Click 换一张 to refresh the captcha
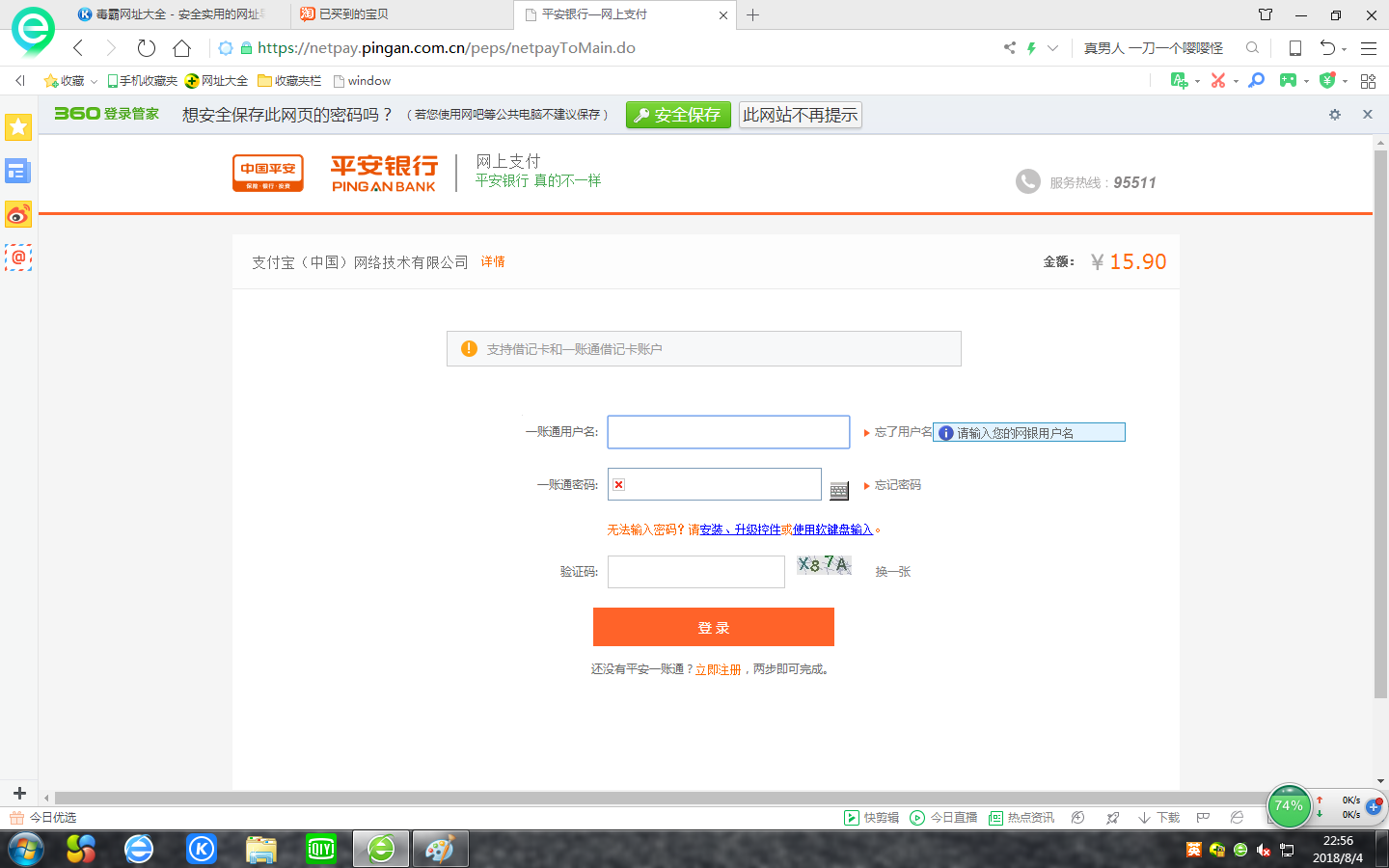 coord(892,572)
